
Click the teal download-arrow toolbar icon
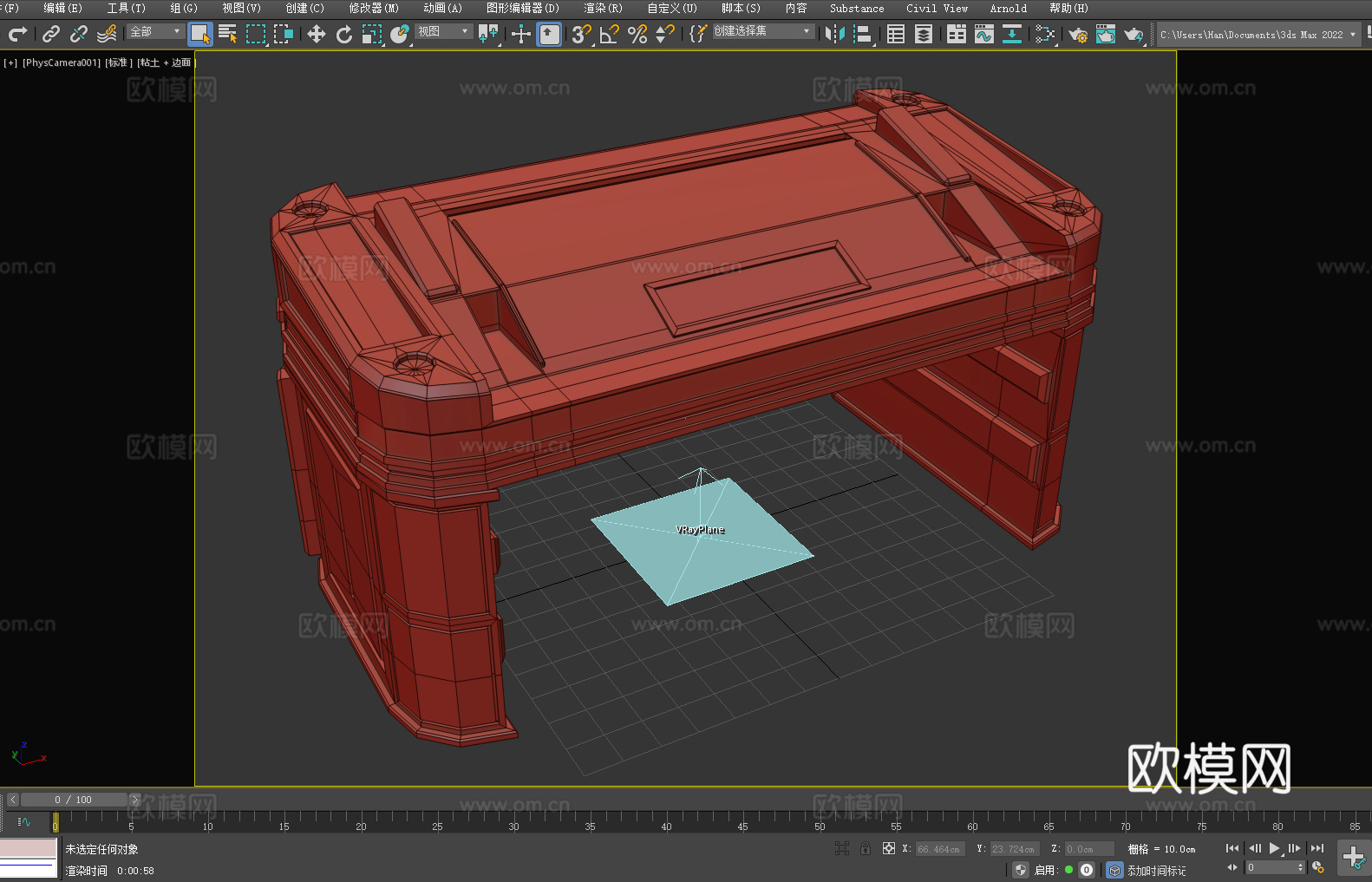click(x=1012, y=34)
